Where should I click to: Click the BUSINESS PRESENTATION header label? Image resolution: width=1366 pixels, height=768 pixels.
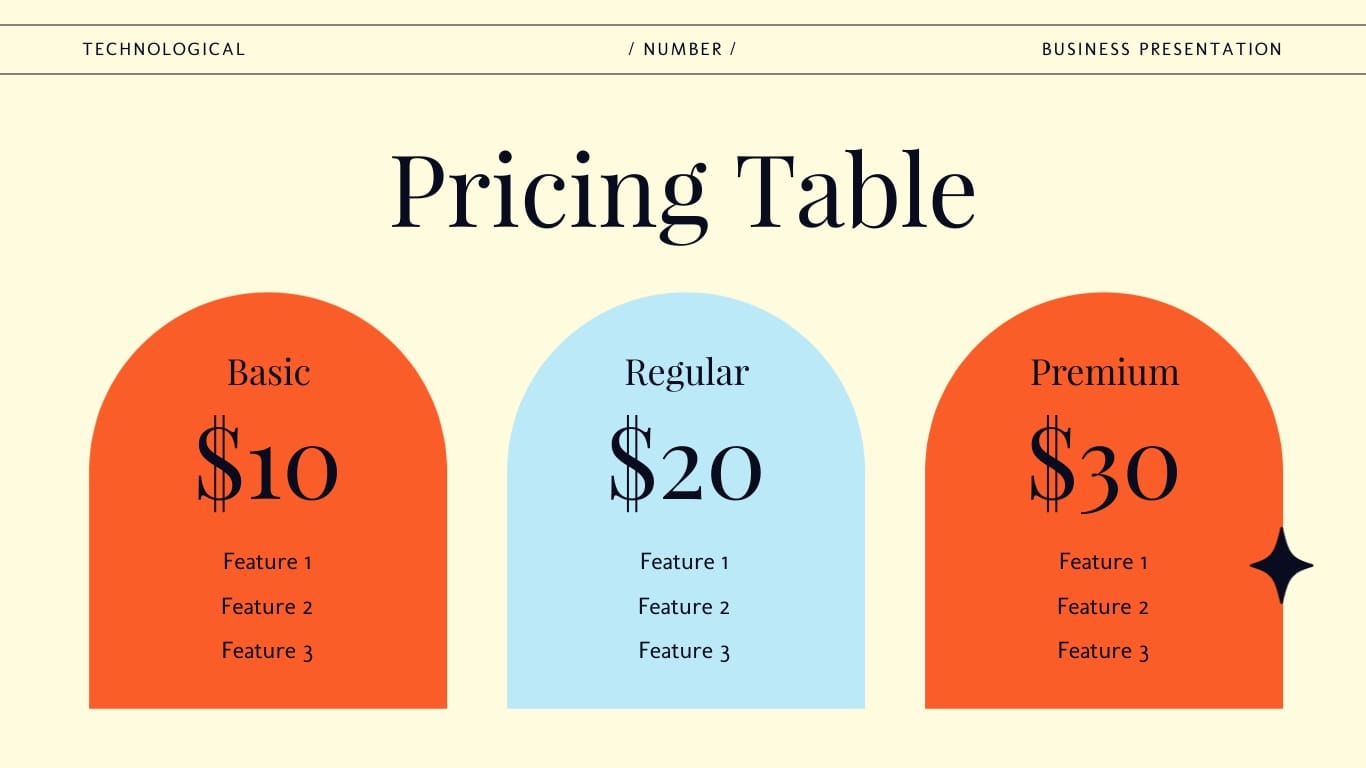(1161, 49)
